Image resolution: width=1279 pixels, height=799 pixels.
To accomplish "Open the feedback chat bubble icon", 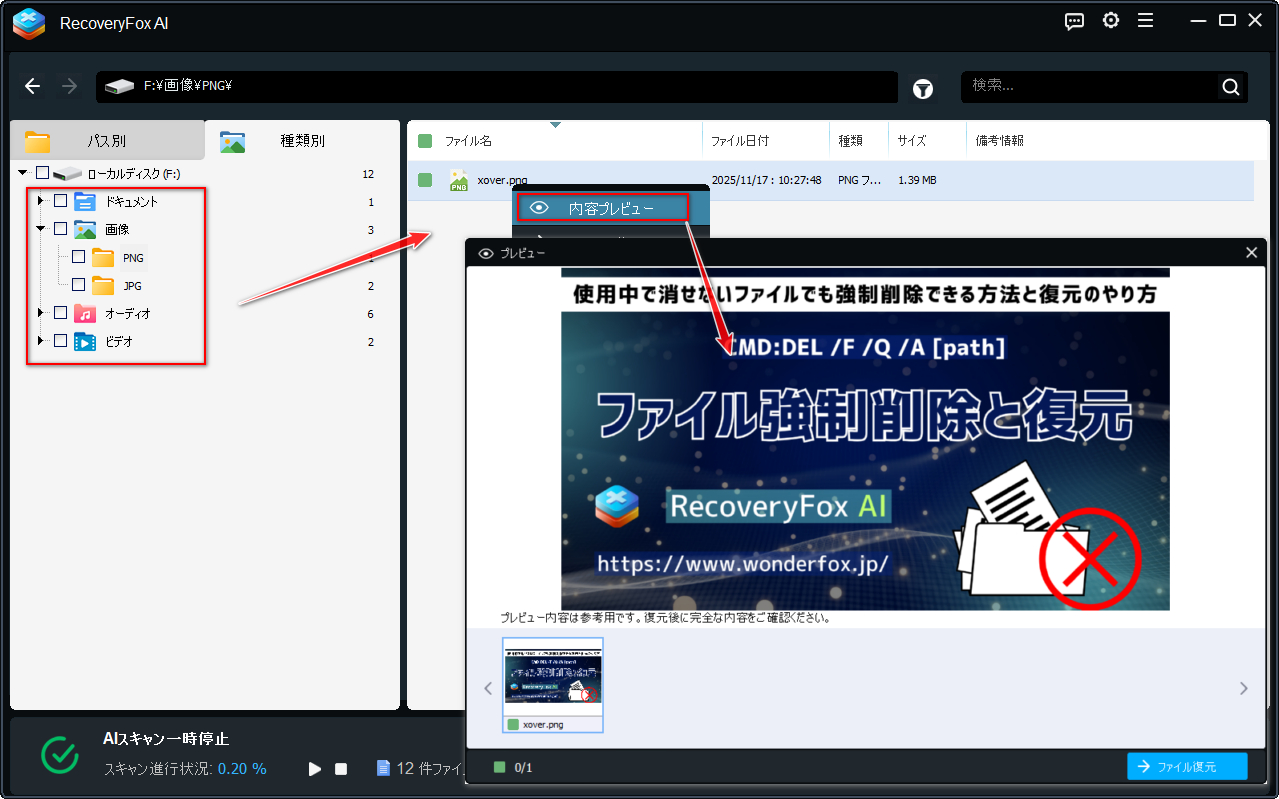I will click(x=1074, y=20).
